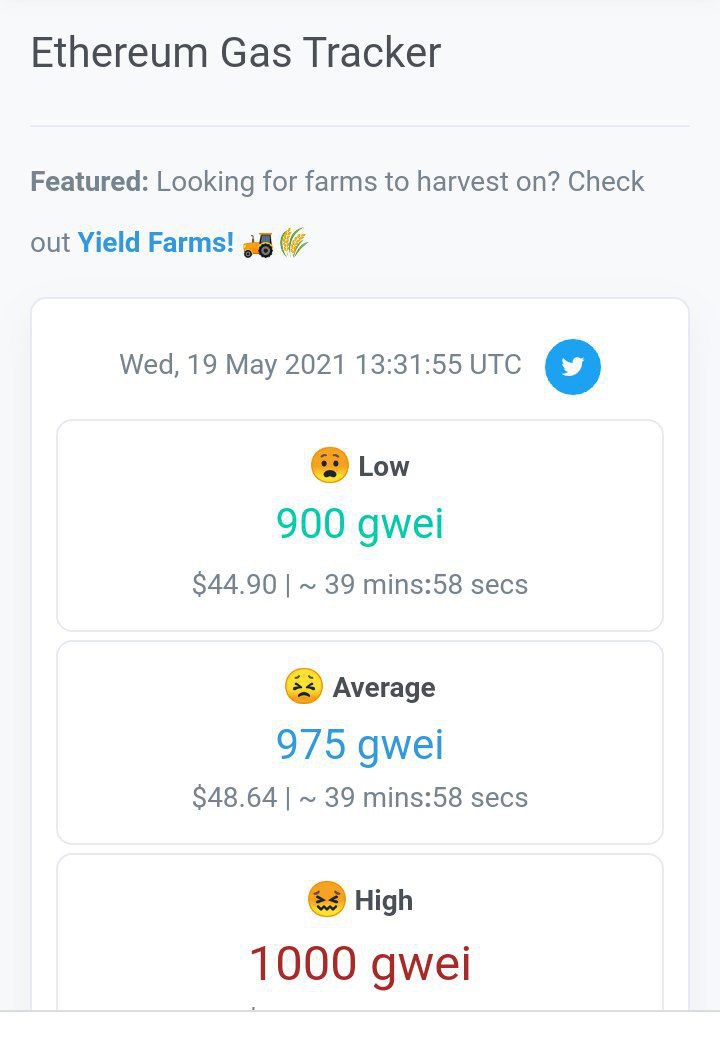
Task: Click the Twitter share icon
Action: pyautogui.click(x=572, y=366)
